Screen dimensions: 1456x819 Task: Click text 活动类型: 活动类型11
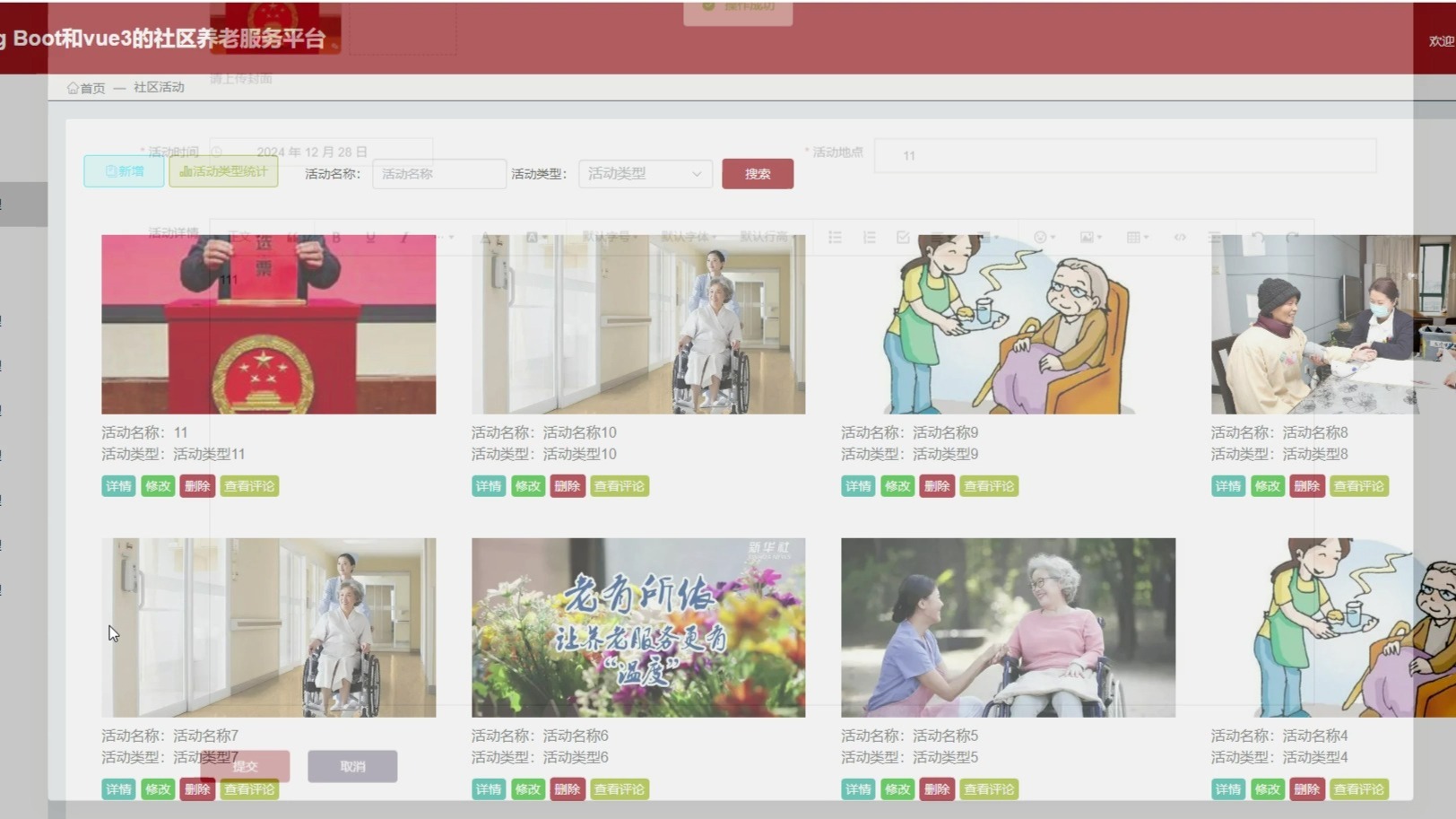click(173, 454)
